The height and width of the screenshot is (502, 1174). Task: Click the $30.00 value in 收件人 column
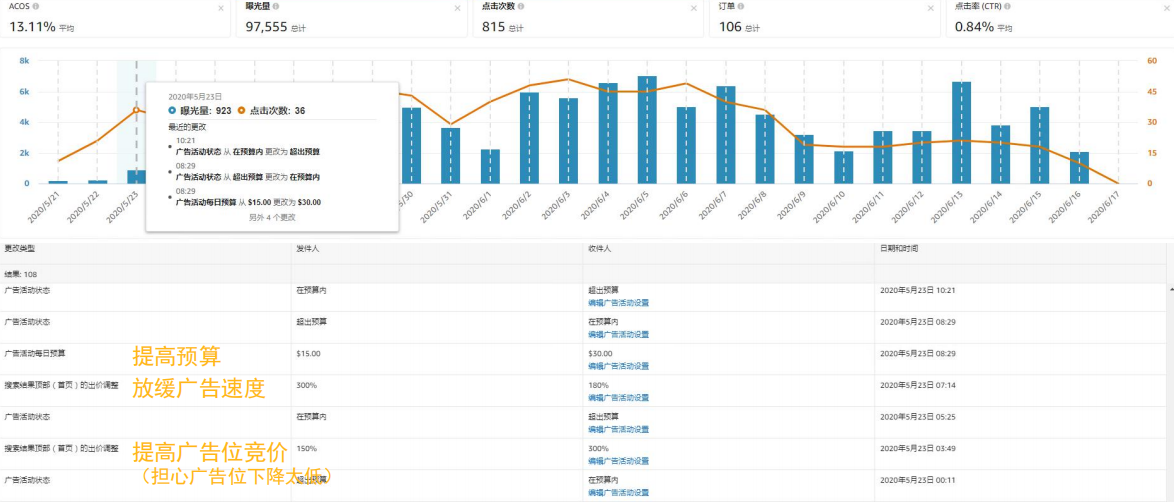[600, 353]
